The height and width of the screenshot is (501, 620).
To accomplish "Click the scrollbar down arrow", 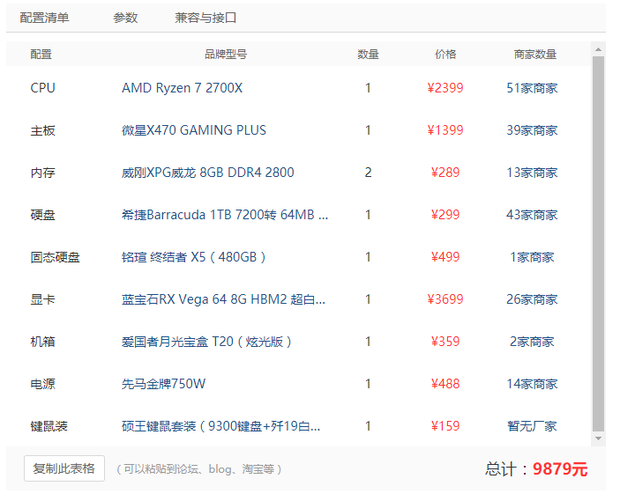I will point(598,439).
